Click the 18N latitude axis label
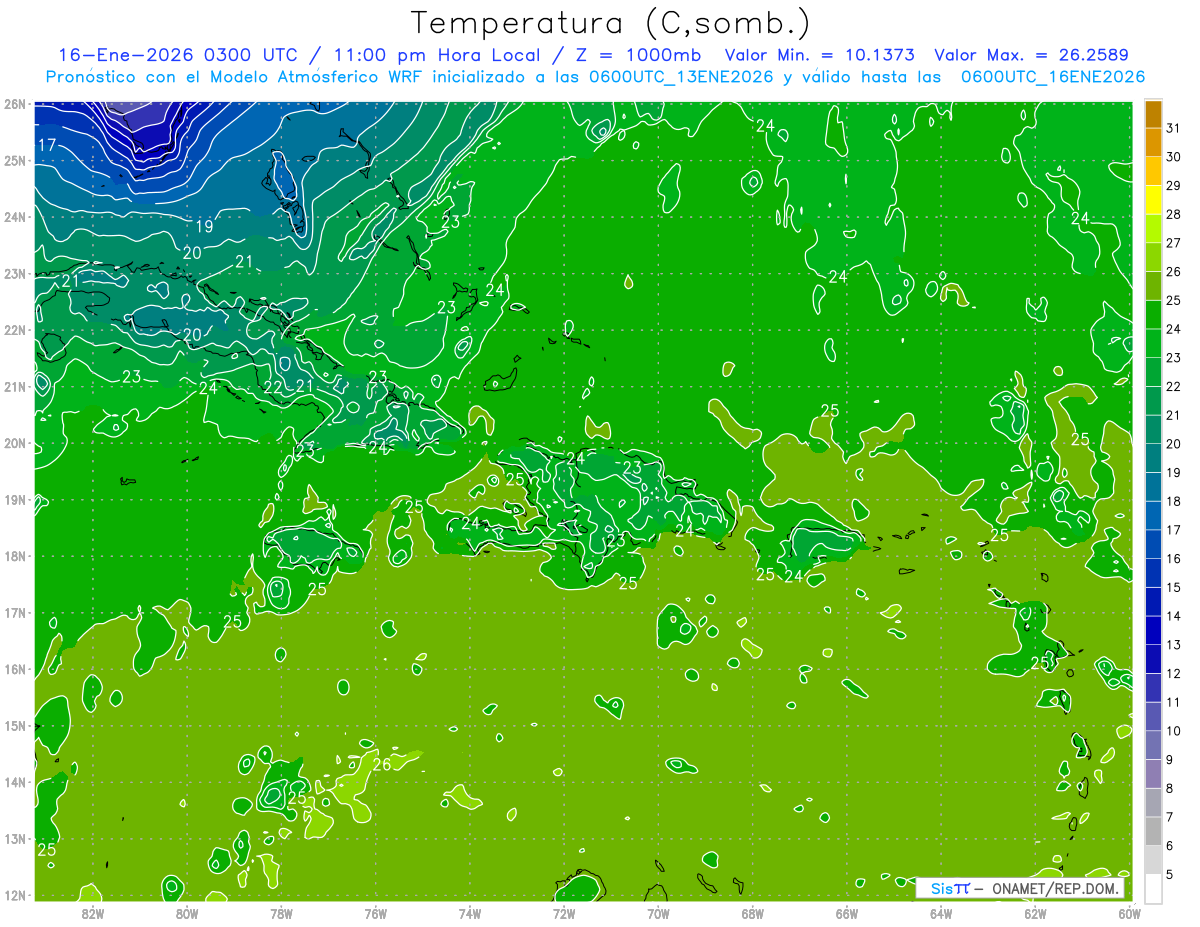 (x=14, y=556)
